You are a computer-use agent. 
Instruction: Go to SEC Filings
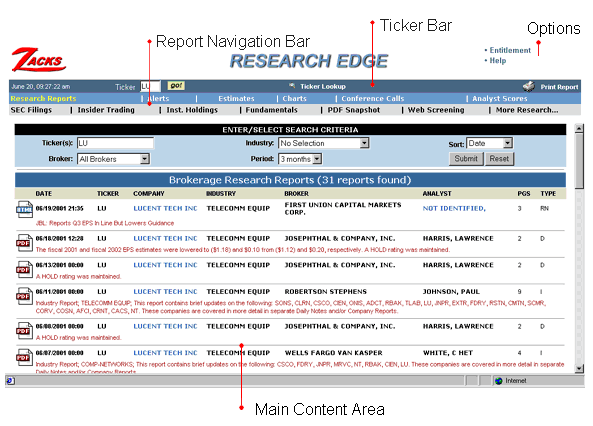(x=31, y=110)
